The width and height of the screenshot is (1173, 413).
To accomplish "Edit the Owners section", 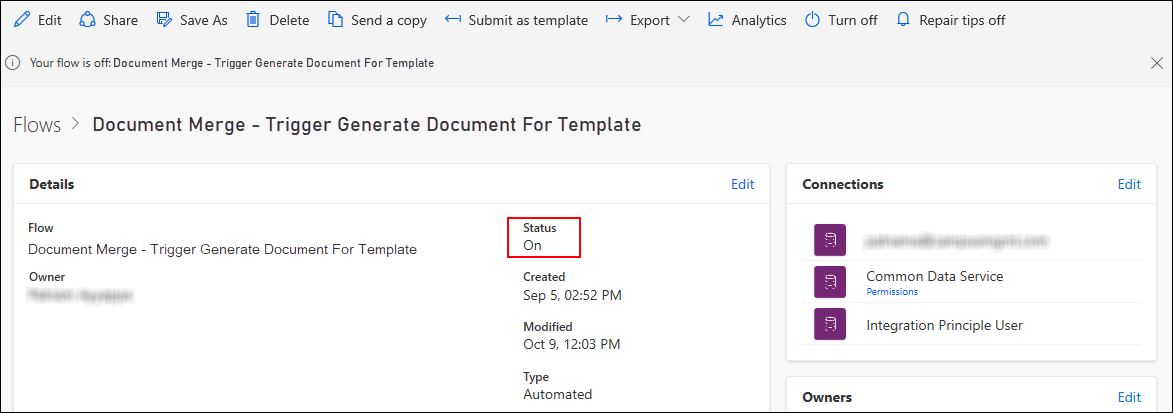I will [x=1128, y=397].
